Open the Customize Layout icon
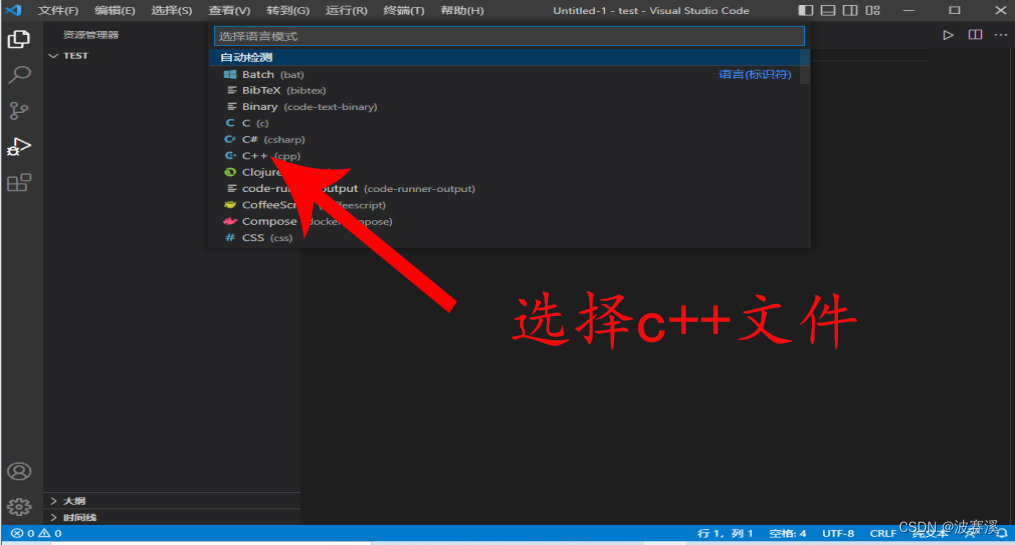Image resolution: width=1015 pixels, height=545 pixels. click(873, 10)
